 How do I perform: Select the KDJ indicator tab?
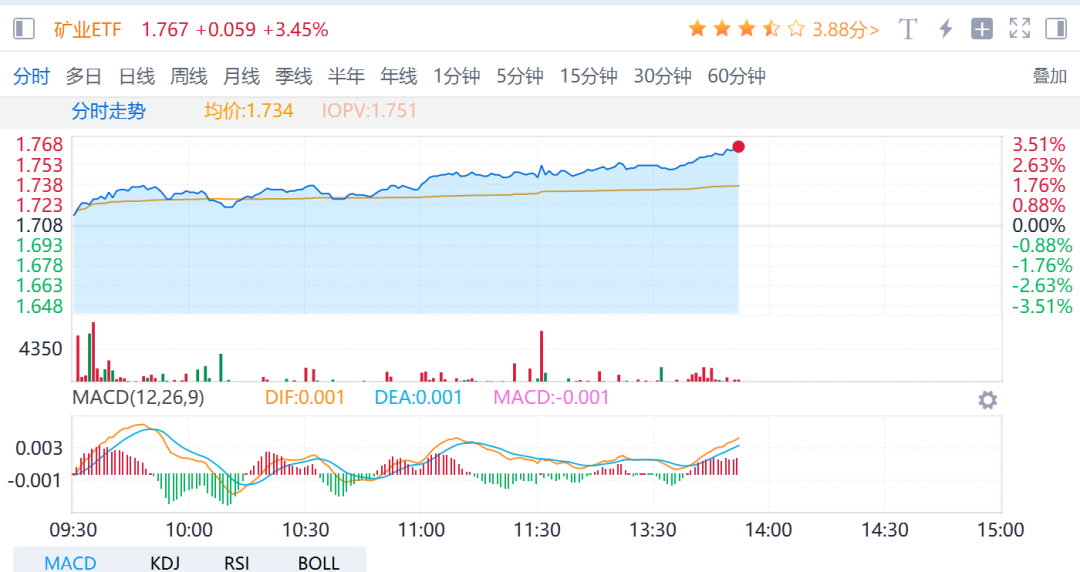tap(166, 563)
